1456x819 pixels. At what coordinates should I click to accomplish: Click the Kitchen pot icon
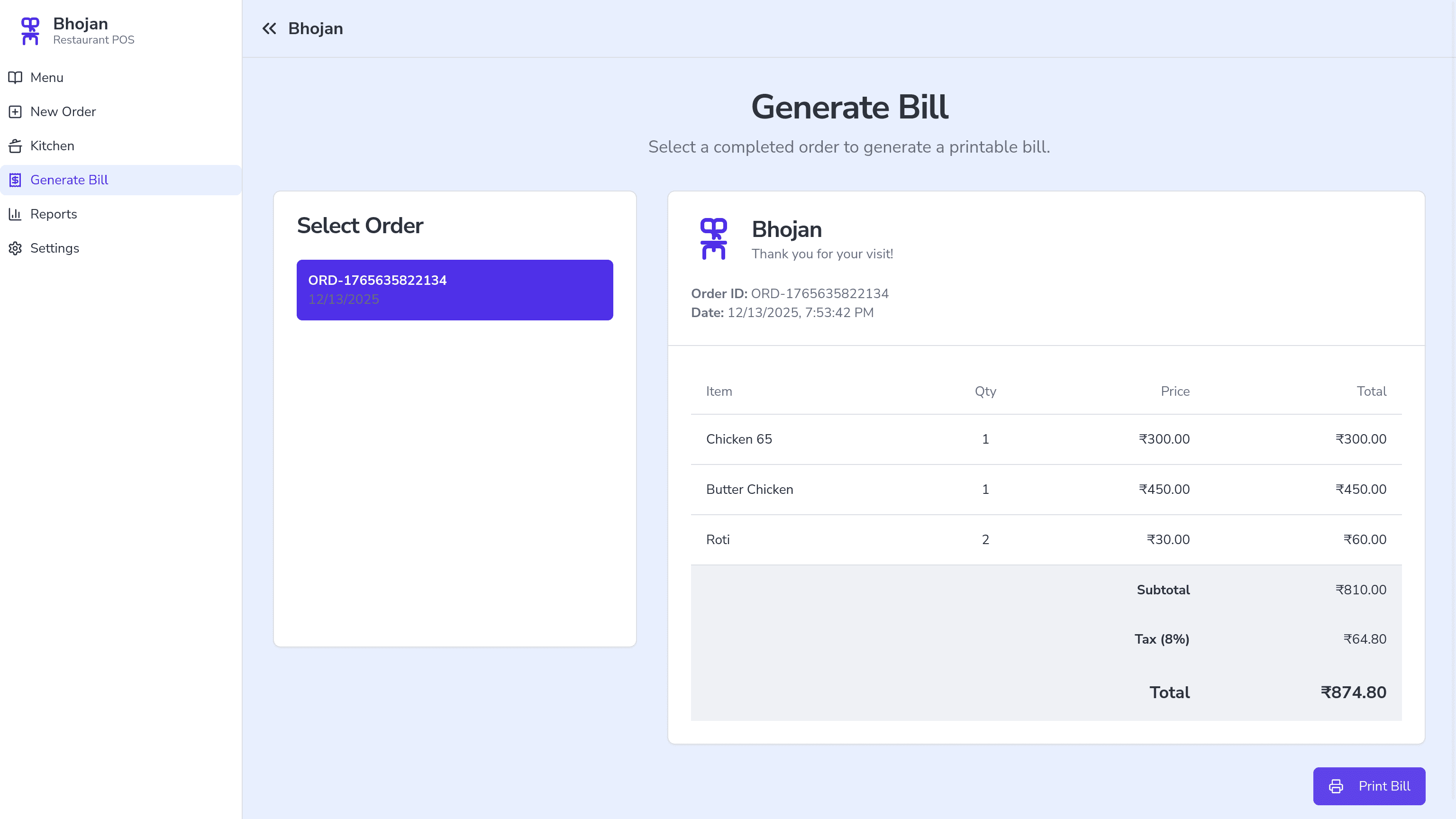(15, 146)
